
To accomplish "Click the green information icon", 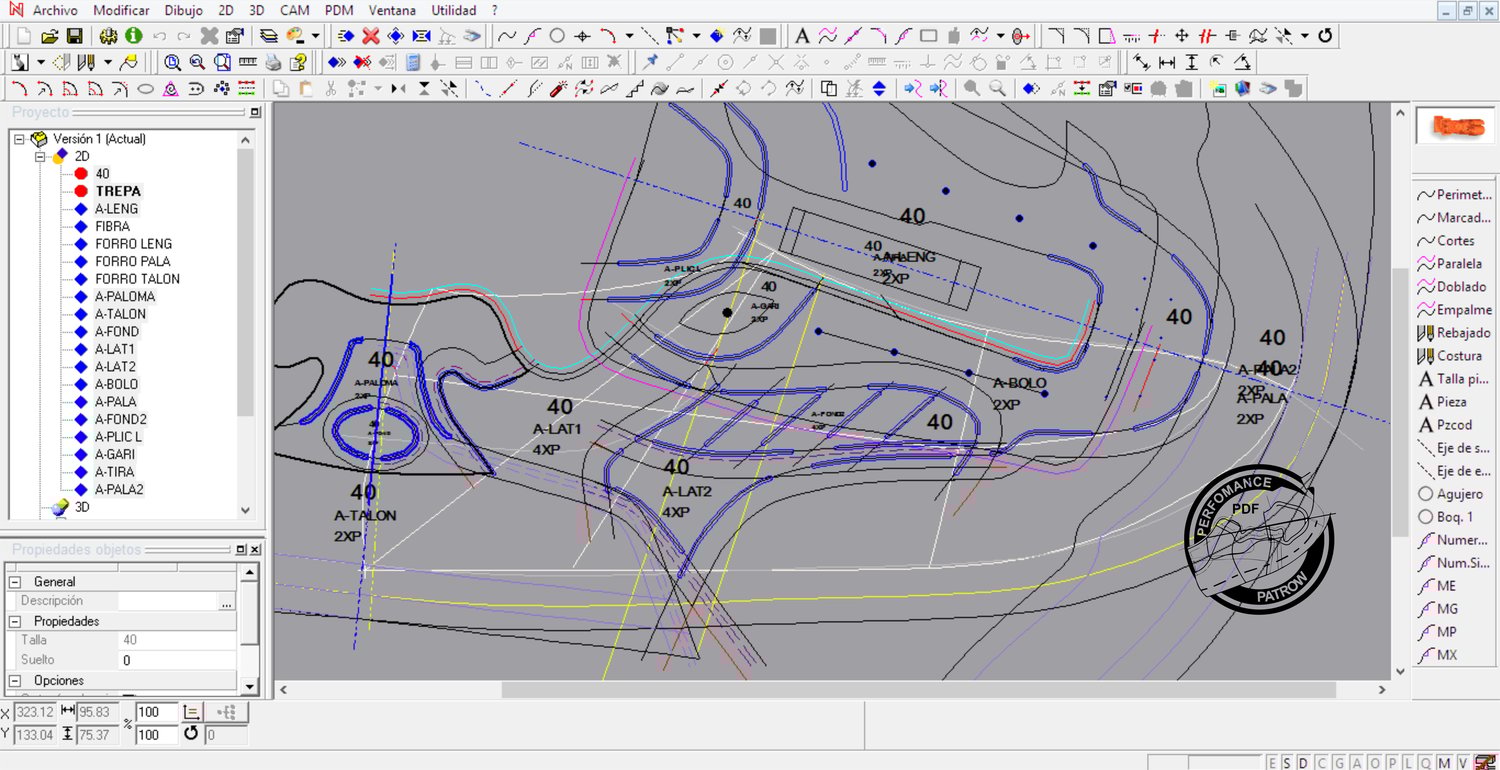I will point(133,36).
